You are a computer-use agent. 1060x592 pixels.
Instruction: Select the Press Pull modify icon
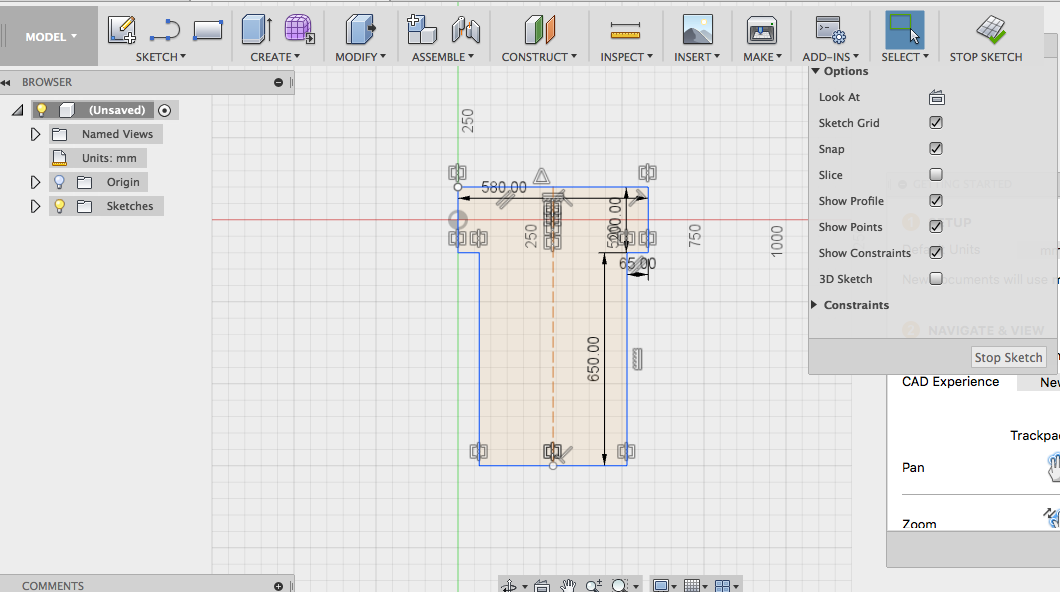click(360, 30)
